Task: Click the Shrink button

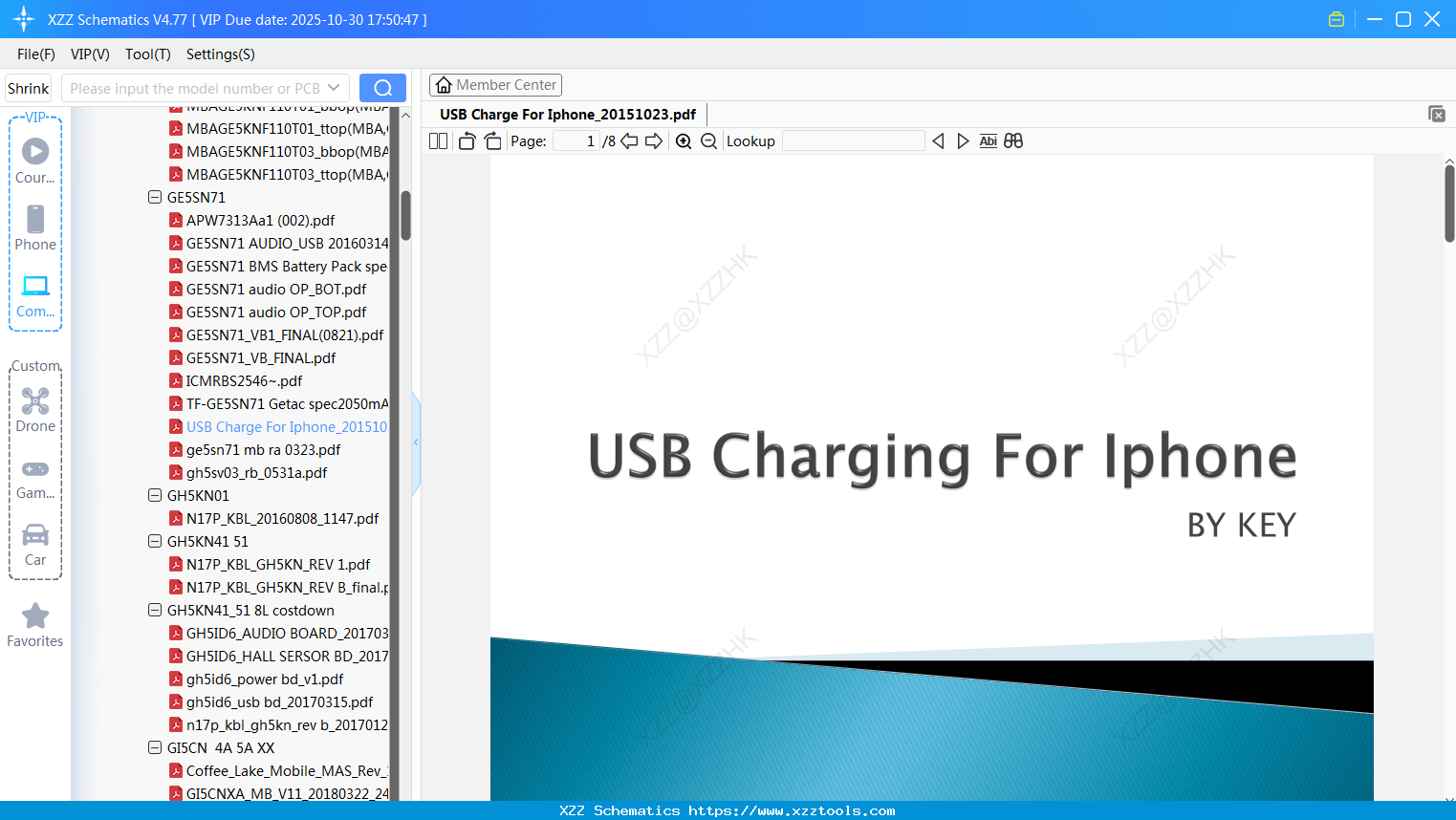Action: [x=29, y=88]
